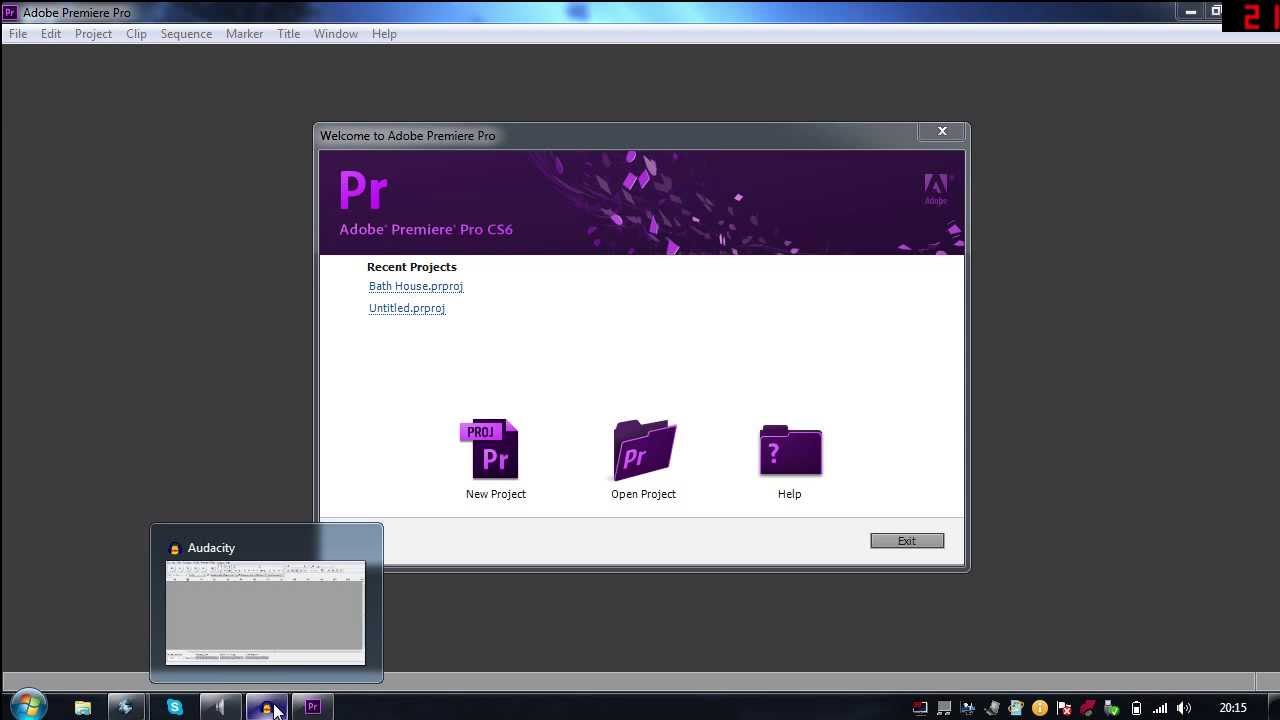Click the Open Project folder icon
Viewport: 1280px width, 720px height.
tap(644, 450)
